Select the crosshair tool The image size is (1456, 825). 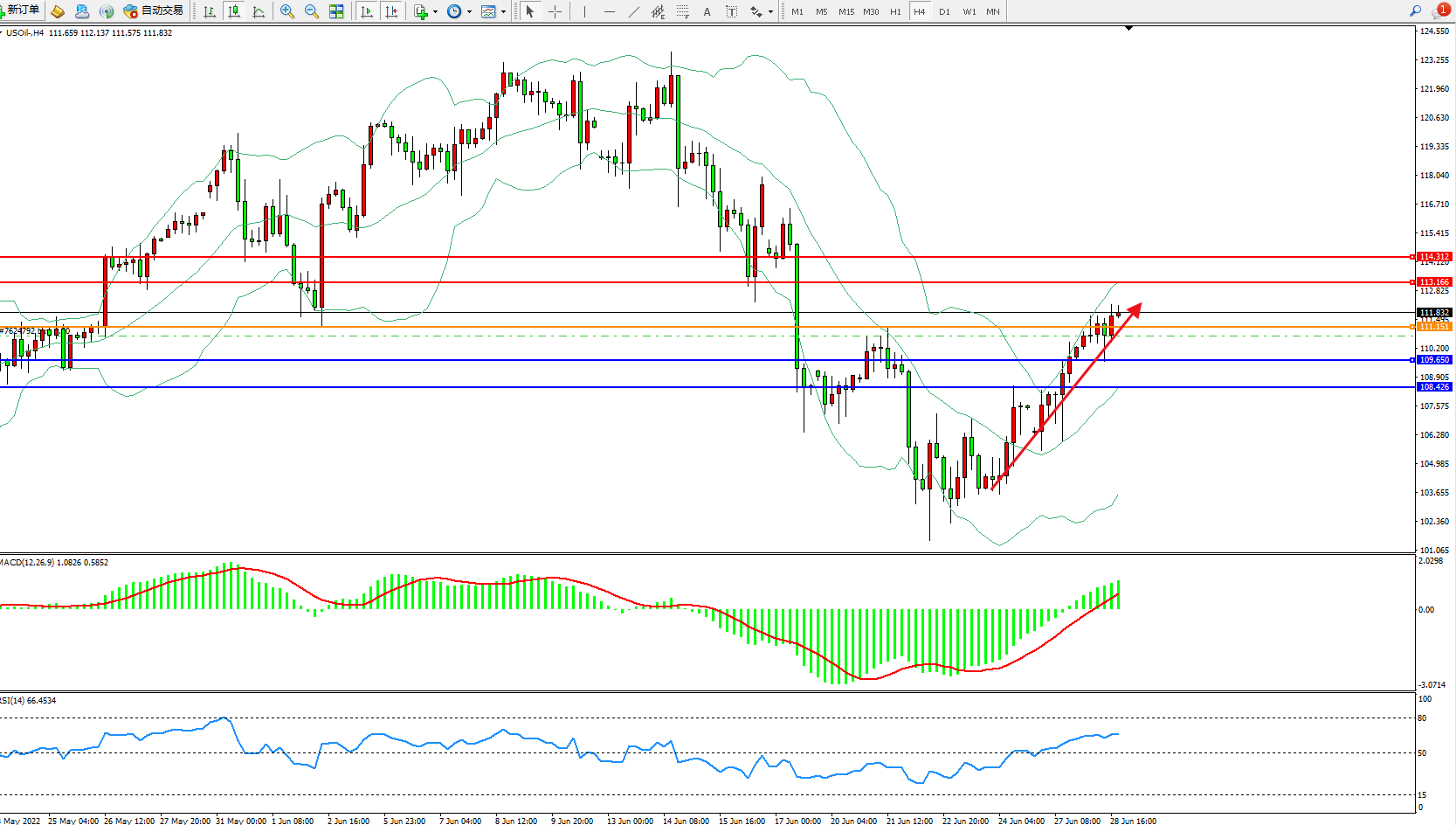pos(555,11)
